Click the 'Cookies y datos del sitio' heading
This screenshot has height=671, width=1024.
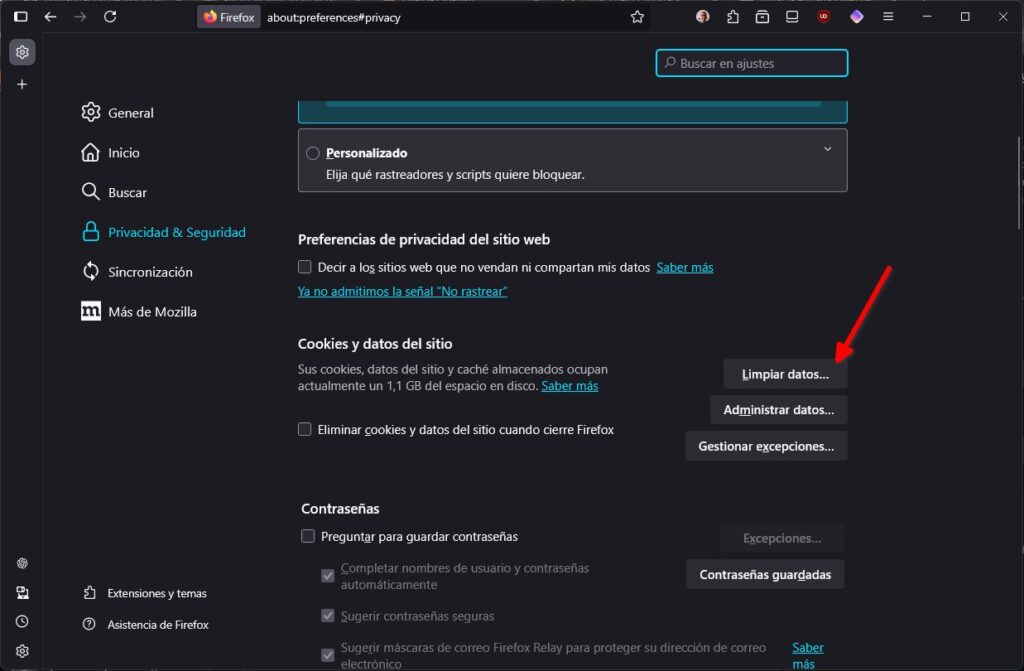375,344
